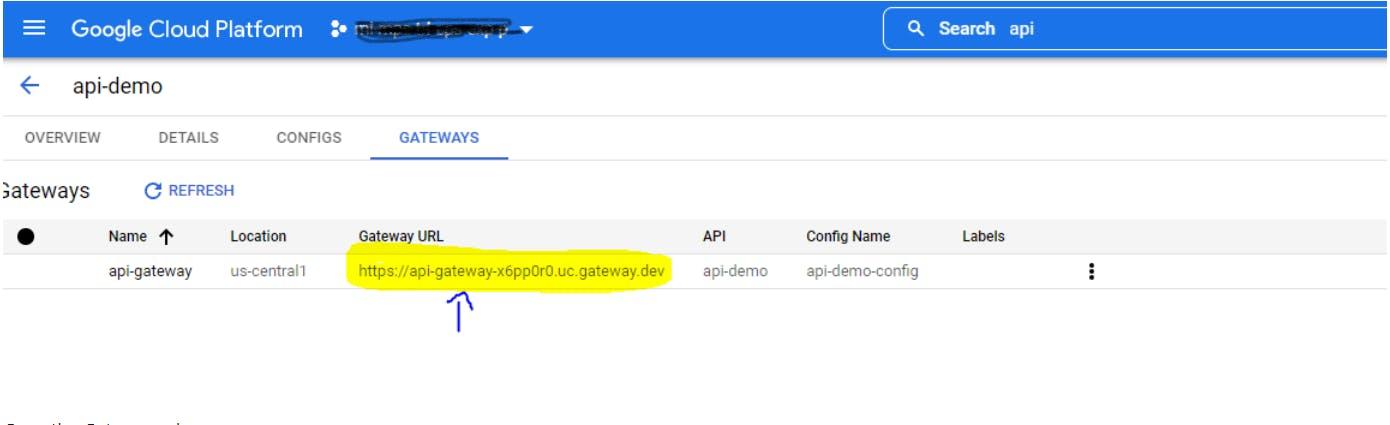The width and height of the screenshot is (1390, 425).
Task: Switch to the Configs tab
Action: 308,138
